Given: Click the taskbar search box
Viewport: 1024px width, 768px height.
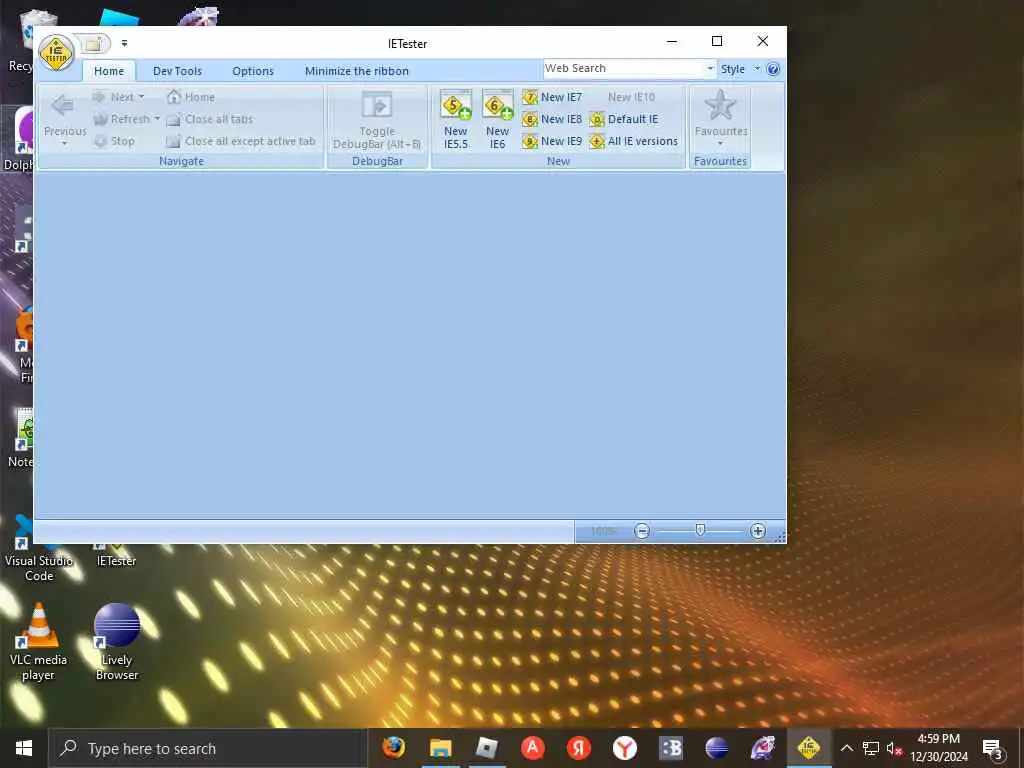Looking at the screenshot, I should tap(207, 748).
